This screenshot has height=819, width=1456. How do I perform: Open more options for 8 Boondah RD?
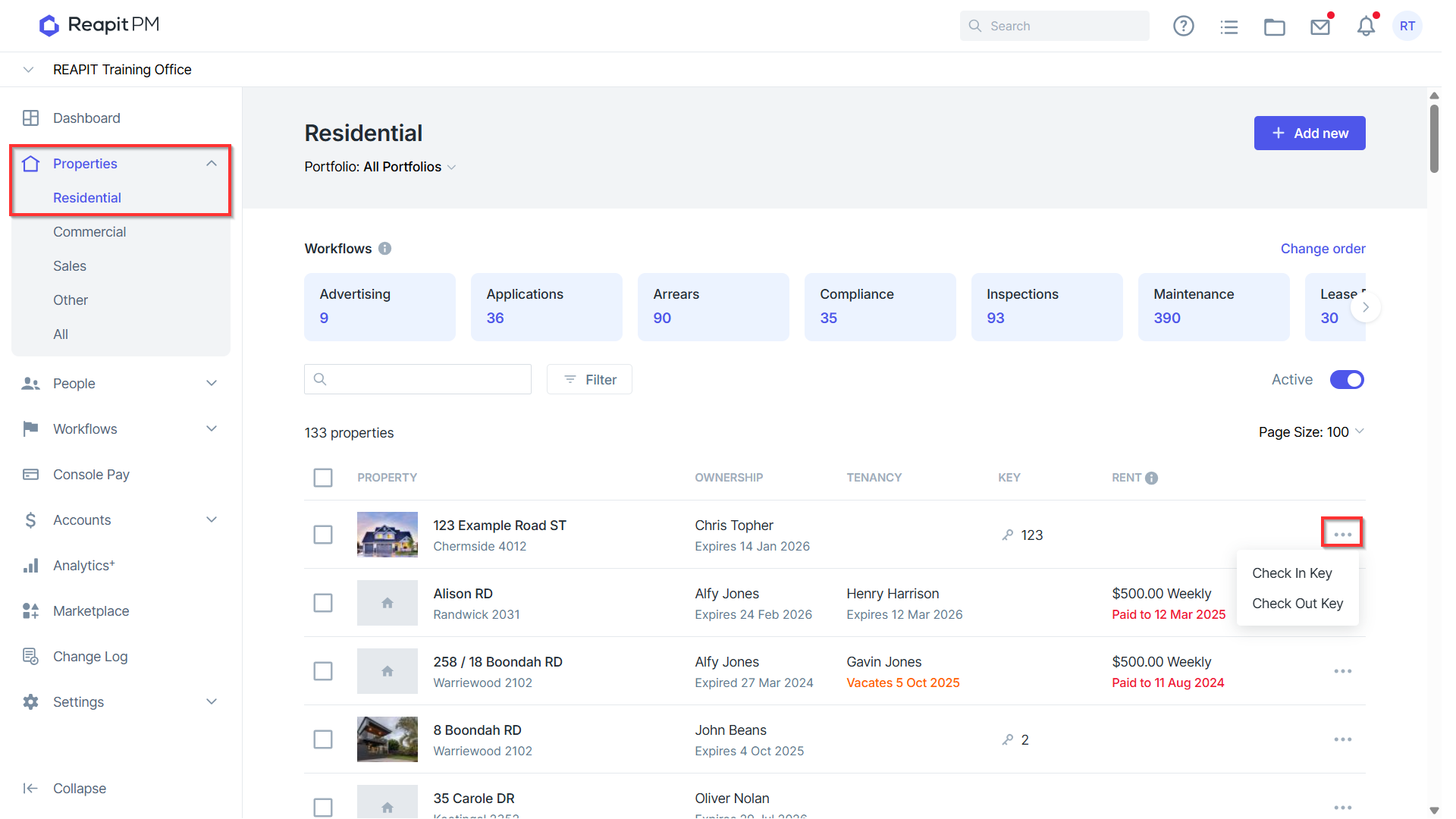(1342, 739)
